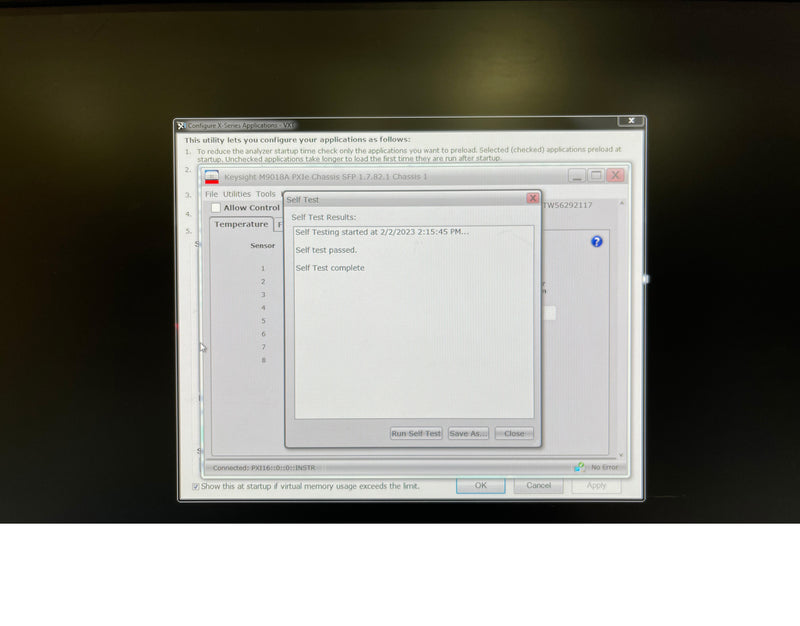Click OK in the configure utility
The height and width of the screenshot is (626, 800).
point(480,485)
